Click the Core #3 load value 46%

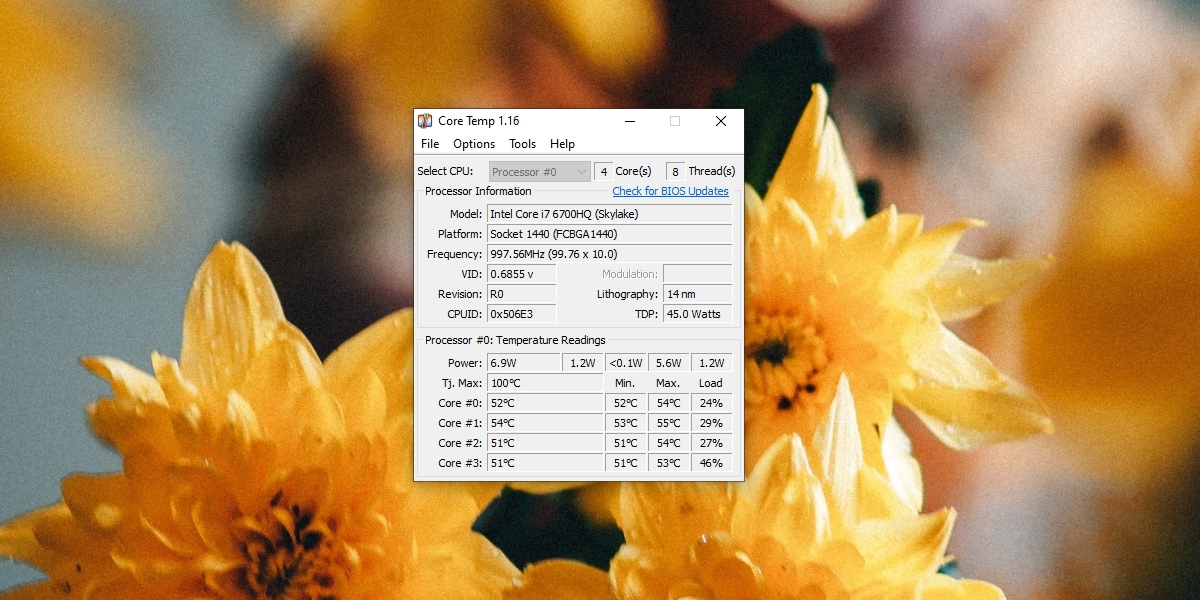(x=711, y=463)
